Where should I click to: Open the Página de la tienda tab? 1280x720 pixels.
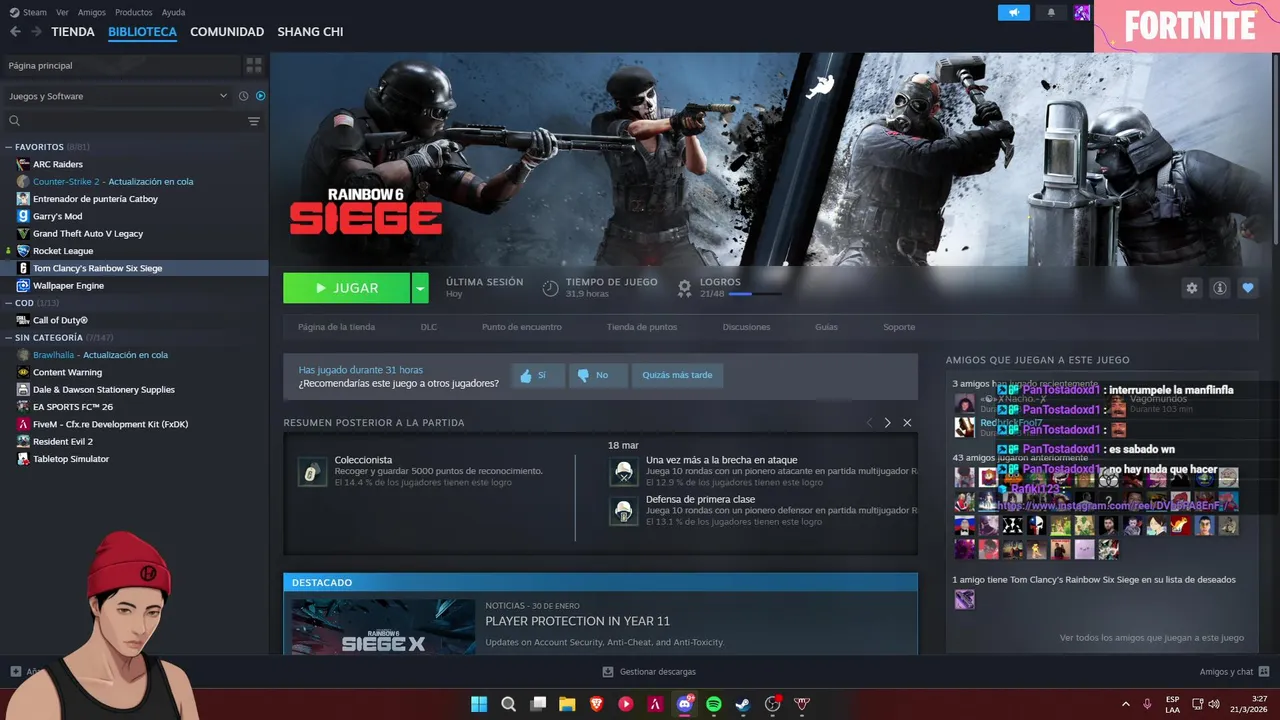pyautogui.click(x=336, y=327)
